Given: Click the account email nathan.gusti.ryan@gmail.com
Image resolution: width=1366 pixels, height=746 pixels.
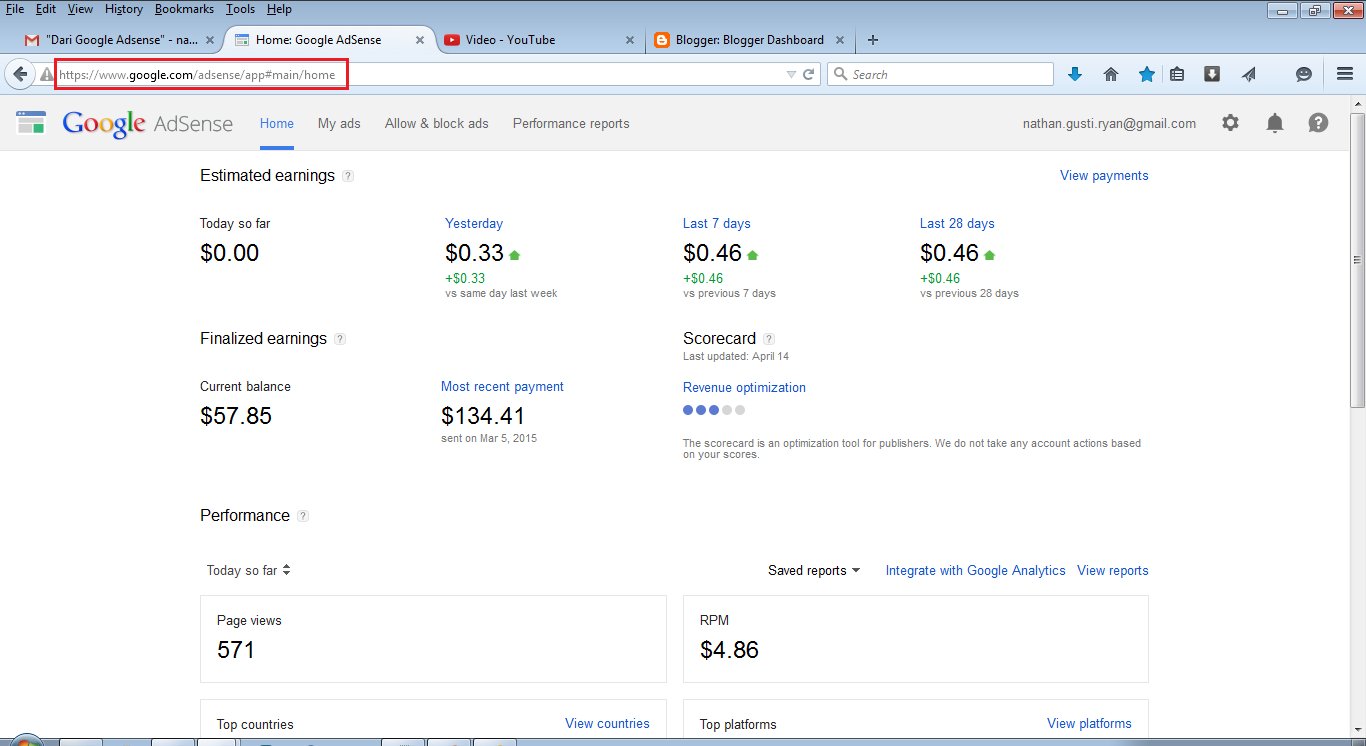Looking at the screenshot, I should point(1109,124).
